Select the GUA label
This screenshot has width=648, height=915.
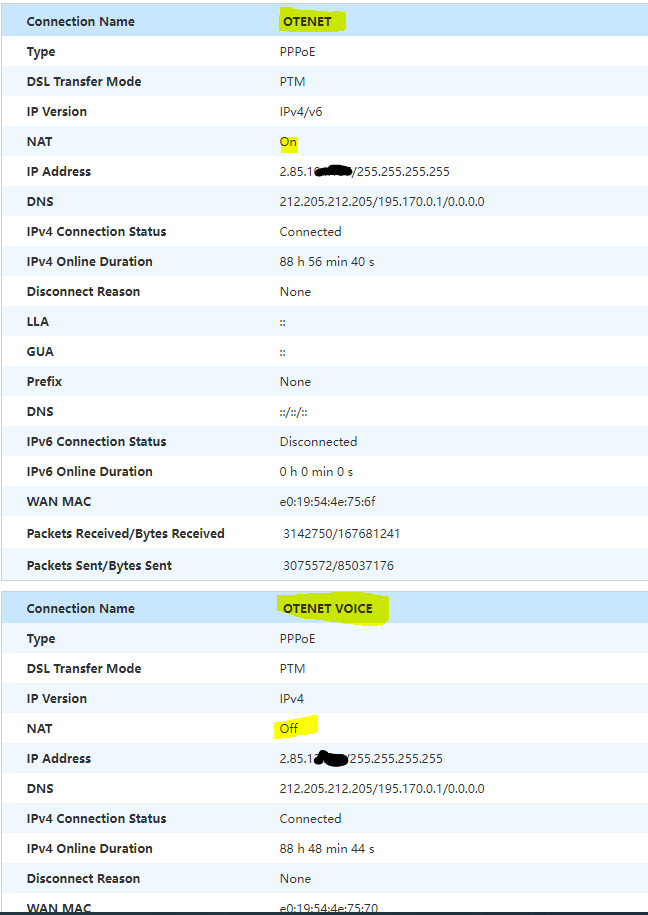click(40, 351)
